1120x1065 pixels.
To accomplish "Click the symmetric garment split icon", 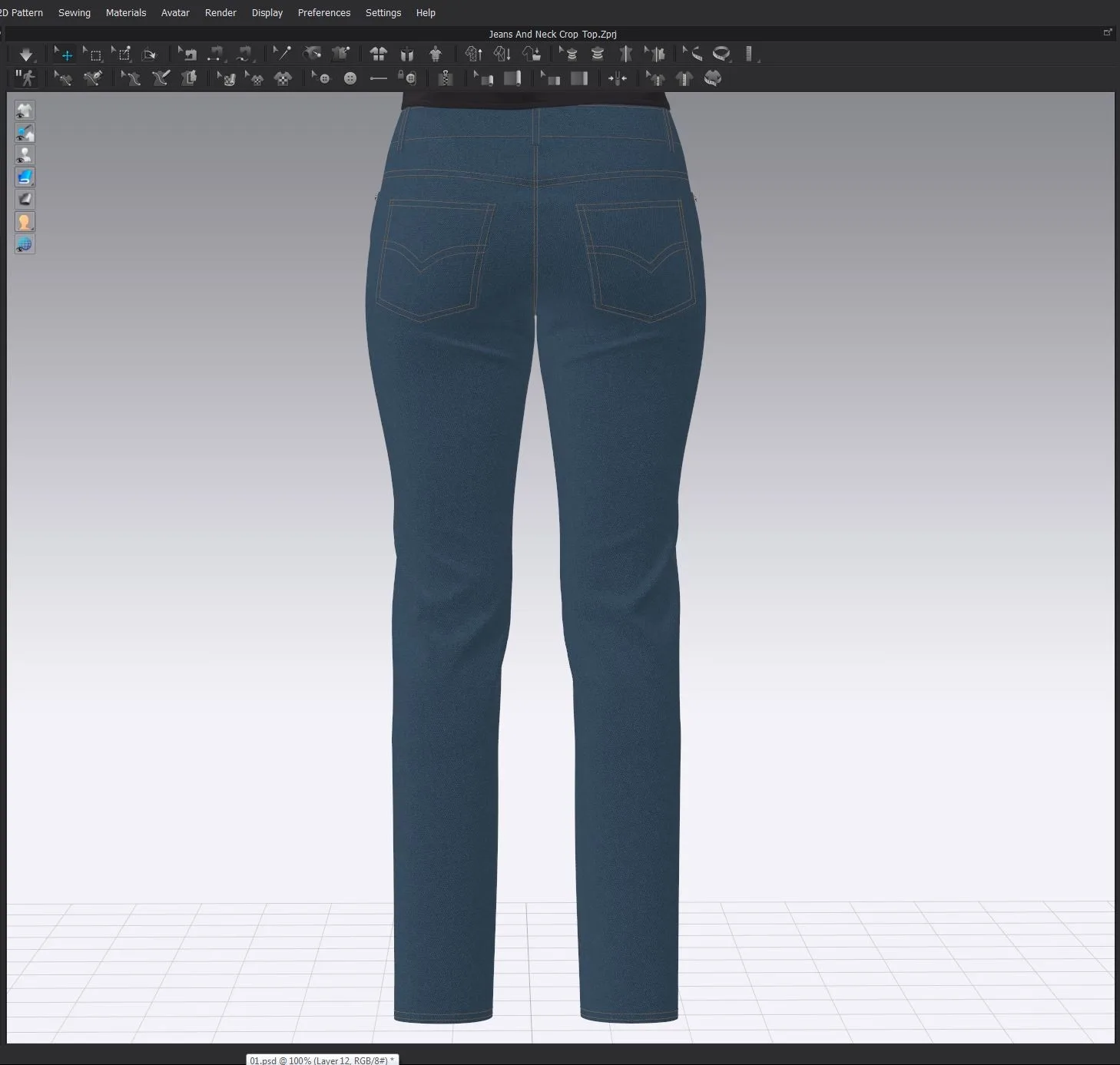I will (x=626, y=54).
